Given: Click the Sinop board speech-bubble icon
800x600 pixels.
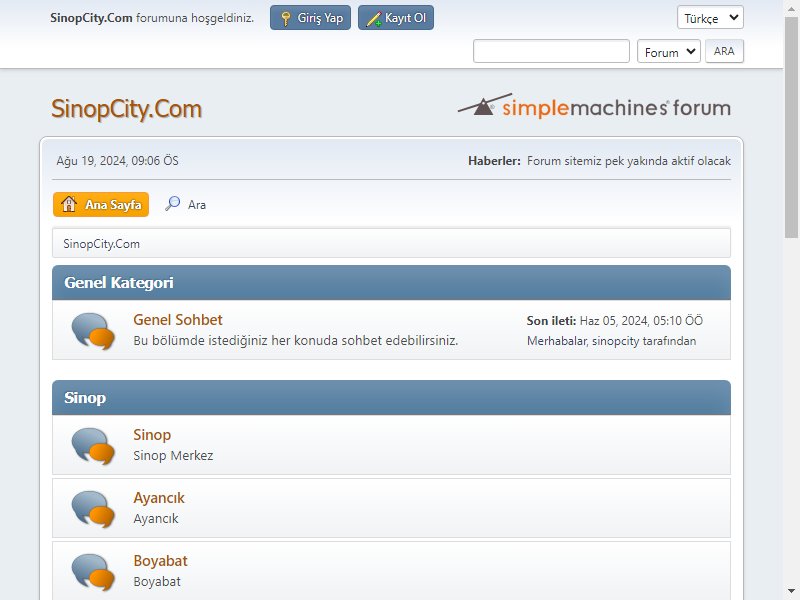Looking at the screenshot, I should pos(93,446).
